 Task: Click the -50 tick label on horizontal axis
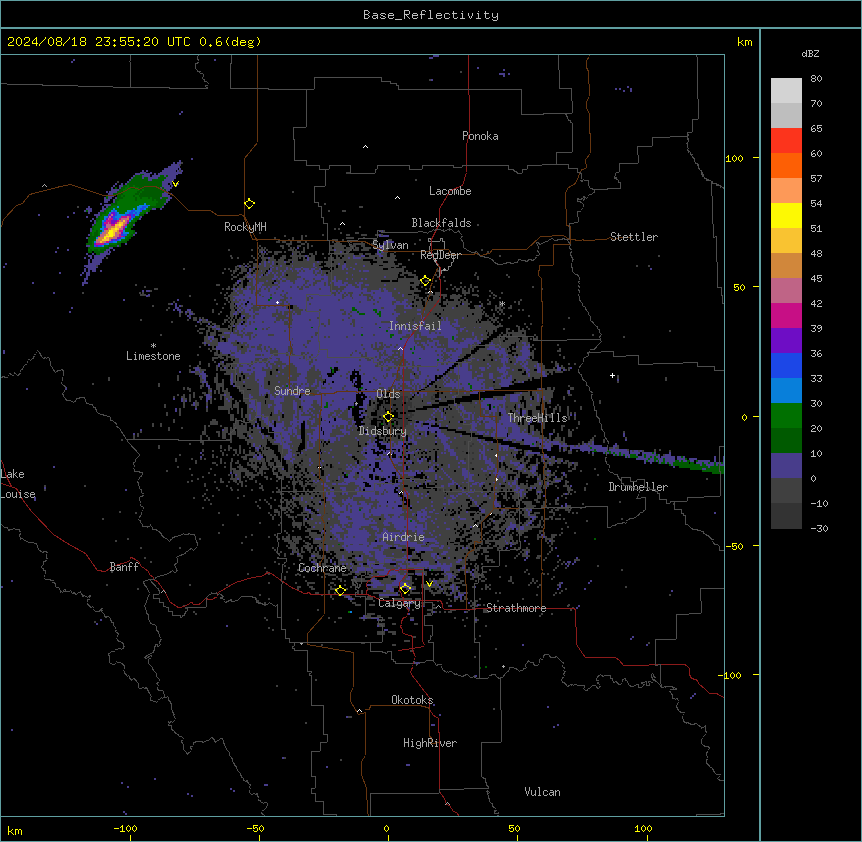point(255,828)
